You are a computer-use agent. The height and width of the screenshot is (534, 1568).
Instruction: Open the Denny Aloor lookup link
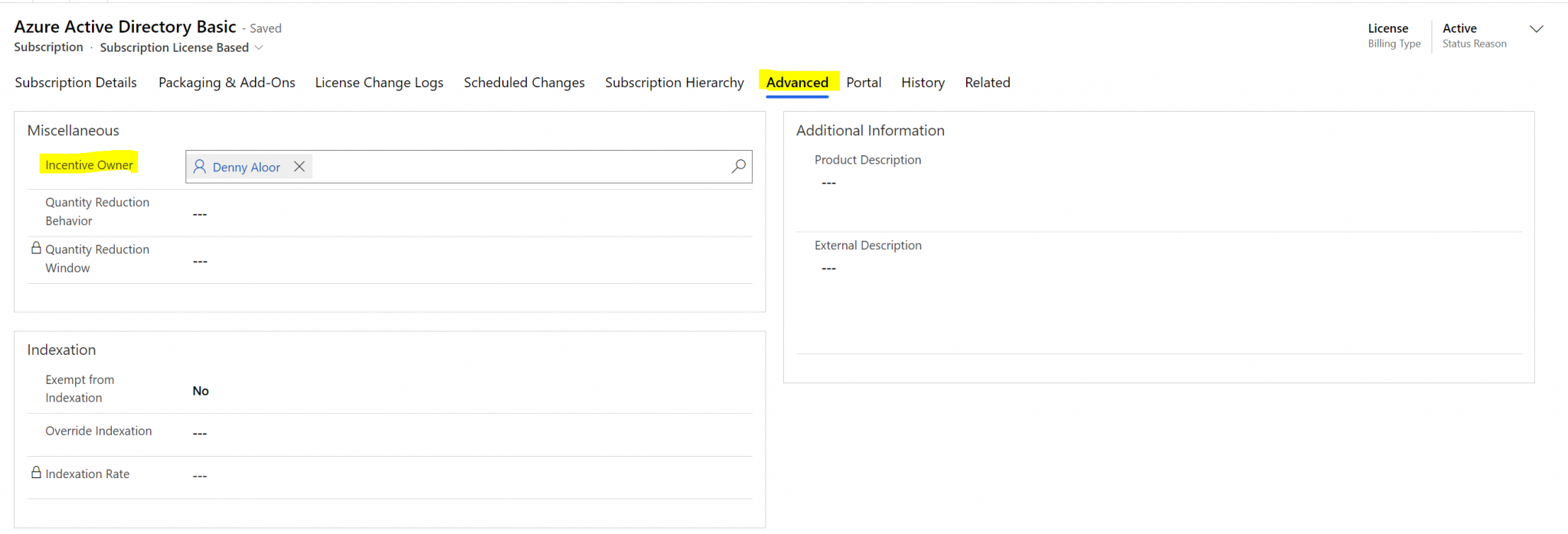247,168
